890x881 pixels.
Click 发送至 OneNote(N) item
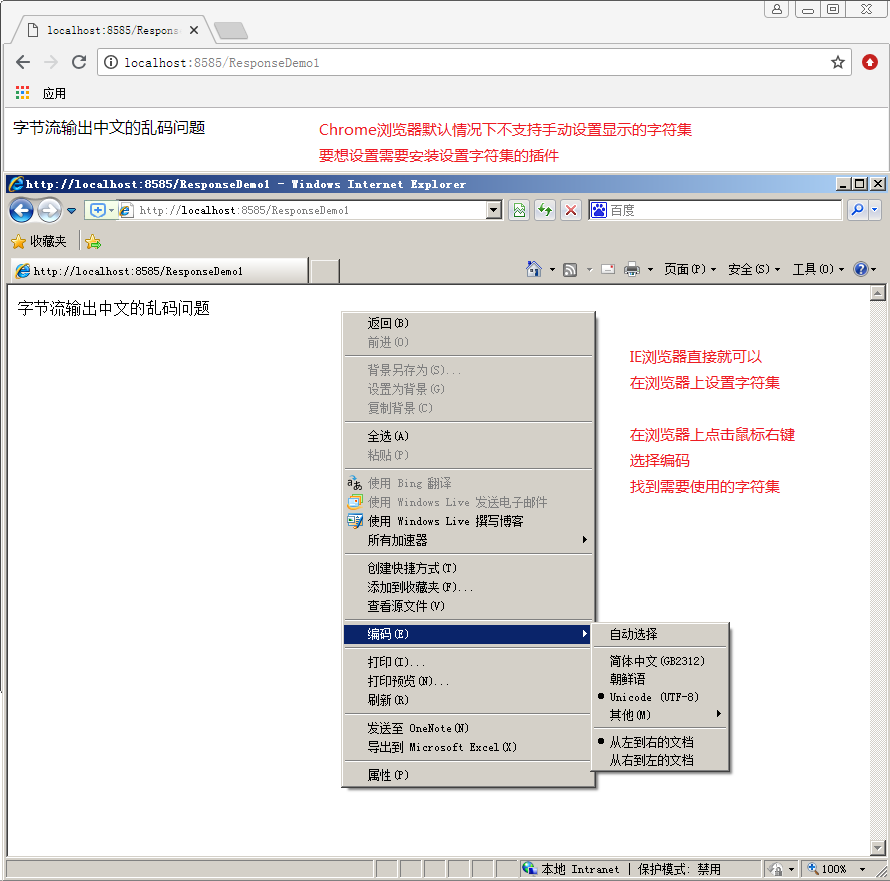[468, 728]
